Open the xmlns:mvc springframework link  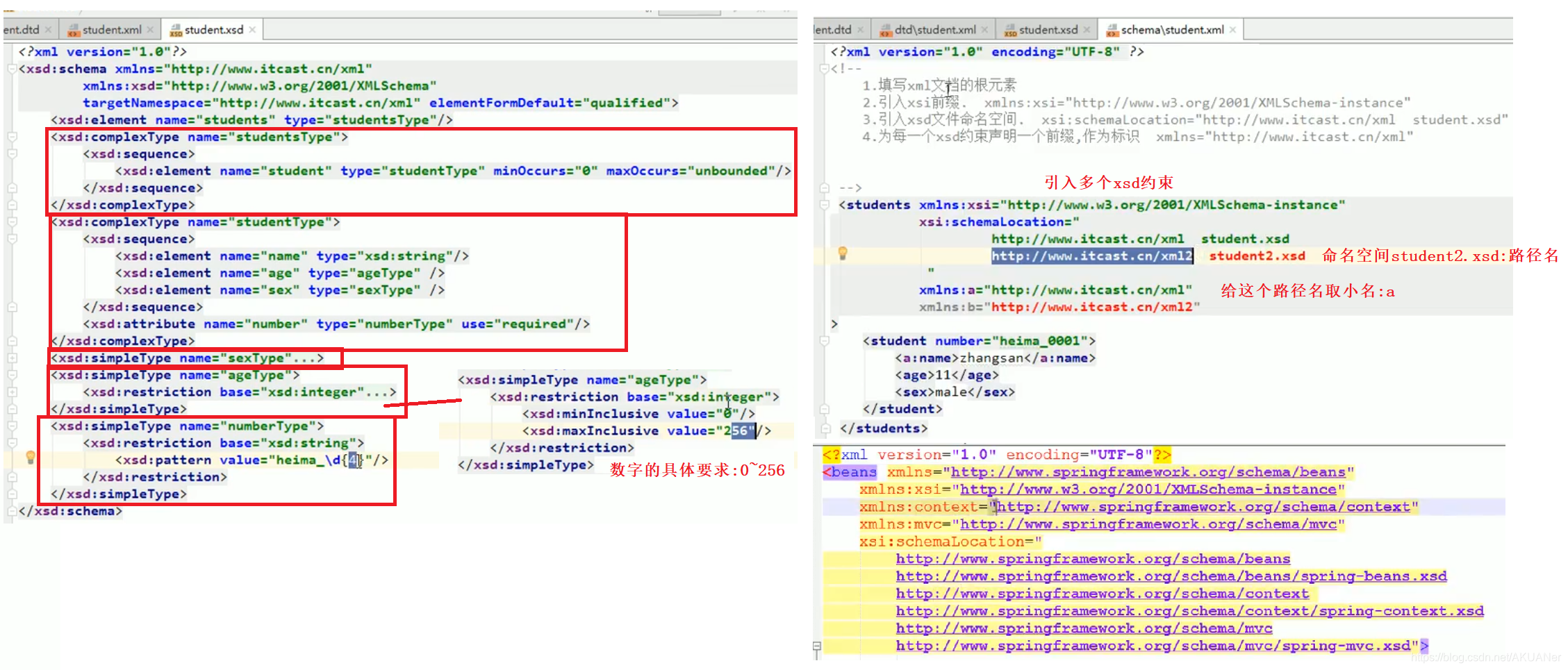coord(1148,524)
